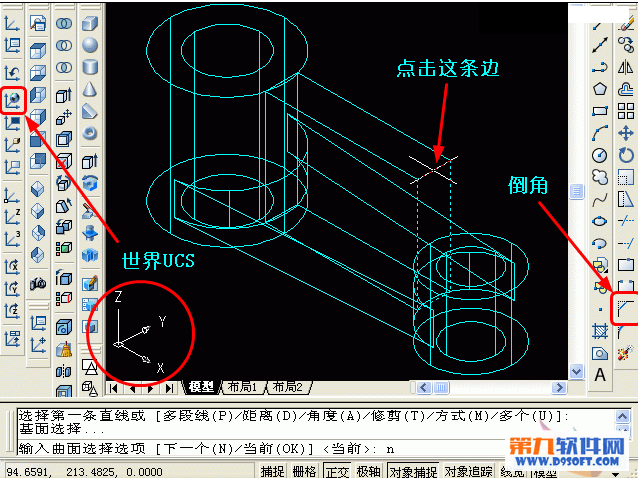This screenshot has width=638, height=478.
Task: Create a Box solid
Action: click(90, 23)
